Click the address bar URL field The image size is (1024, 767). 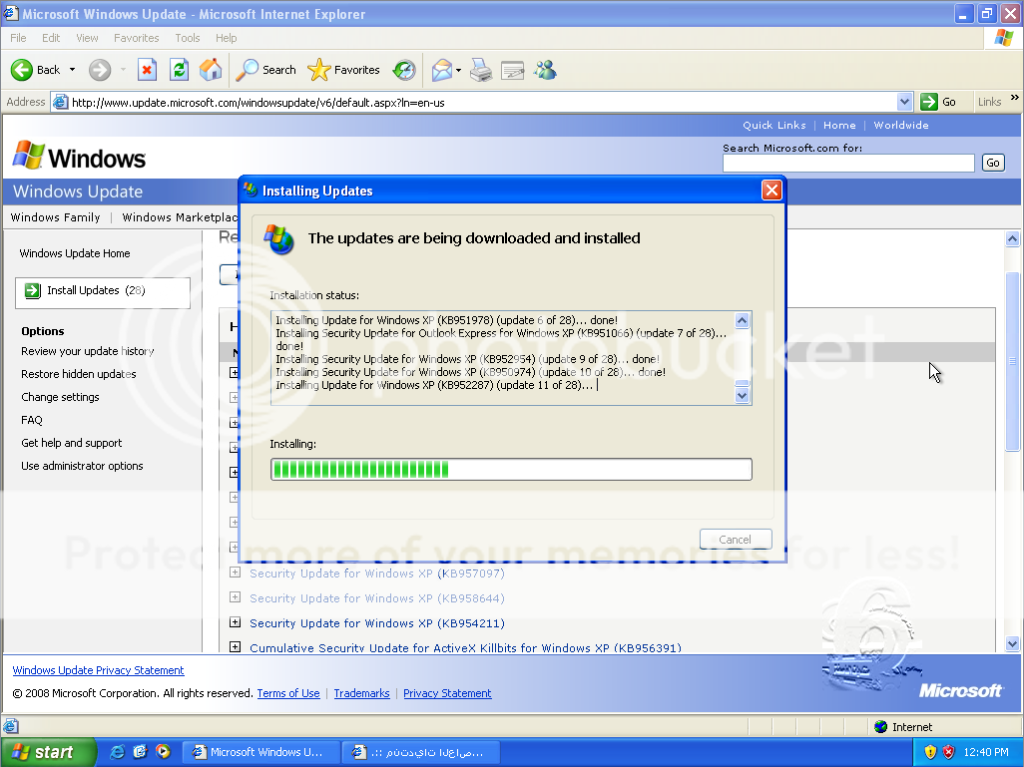(483, 103)
